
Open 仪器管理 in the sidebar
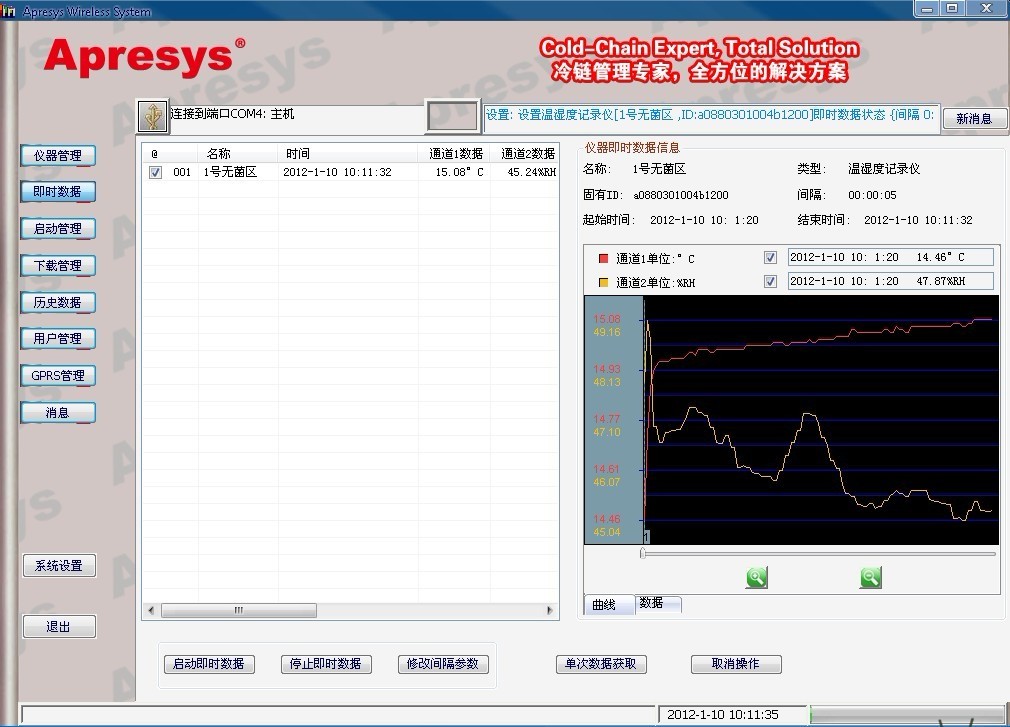click(x=58, y=155)
